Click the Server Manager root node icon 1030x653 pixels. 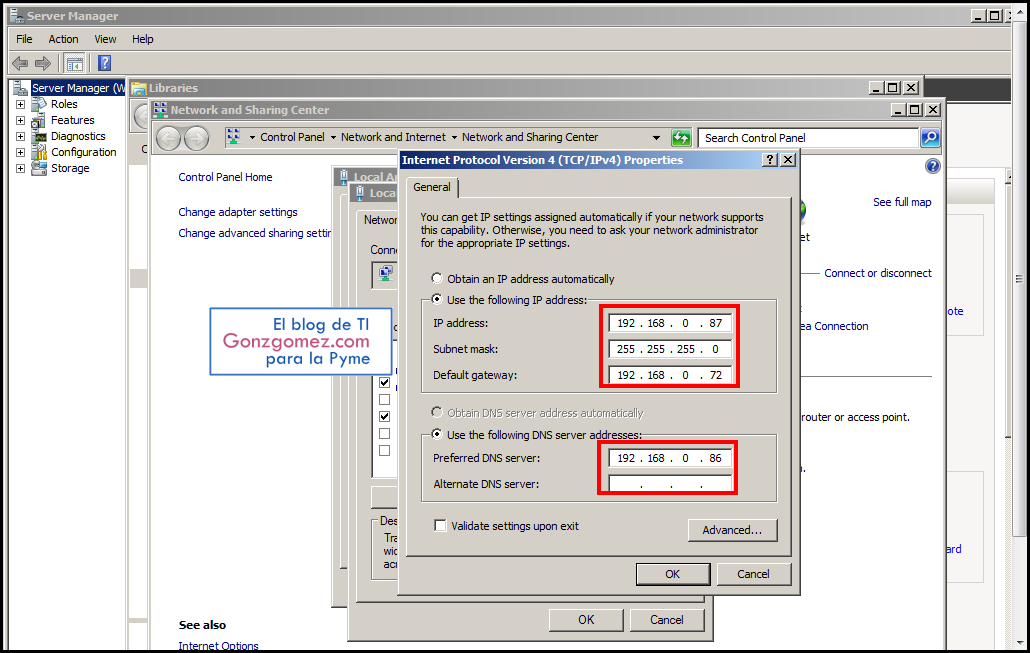(x=22, y=87)
